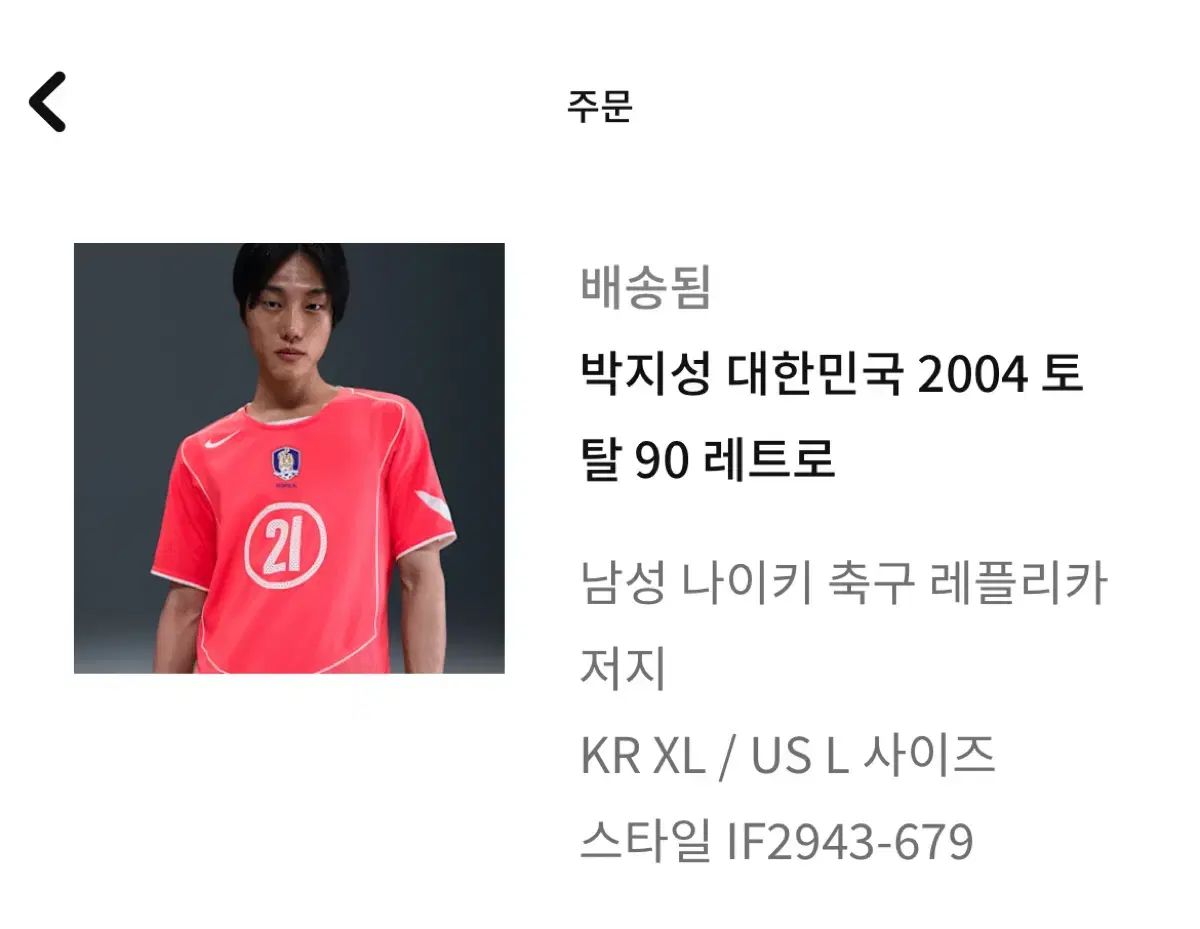Select the KR XL size text
Viewport: 1200px width, 929px height.
coord(642,756)
